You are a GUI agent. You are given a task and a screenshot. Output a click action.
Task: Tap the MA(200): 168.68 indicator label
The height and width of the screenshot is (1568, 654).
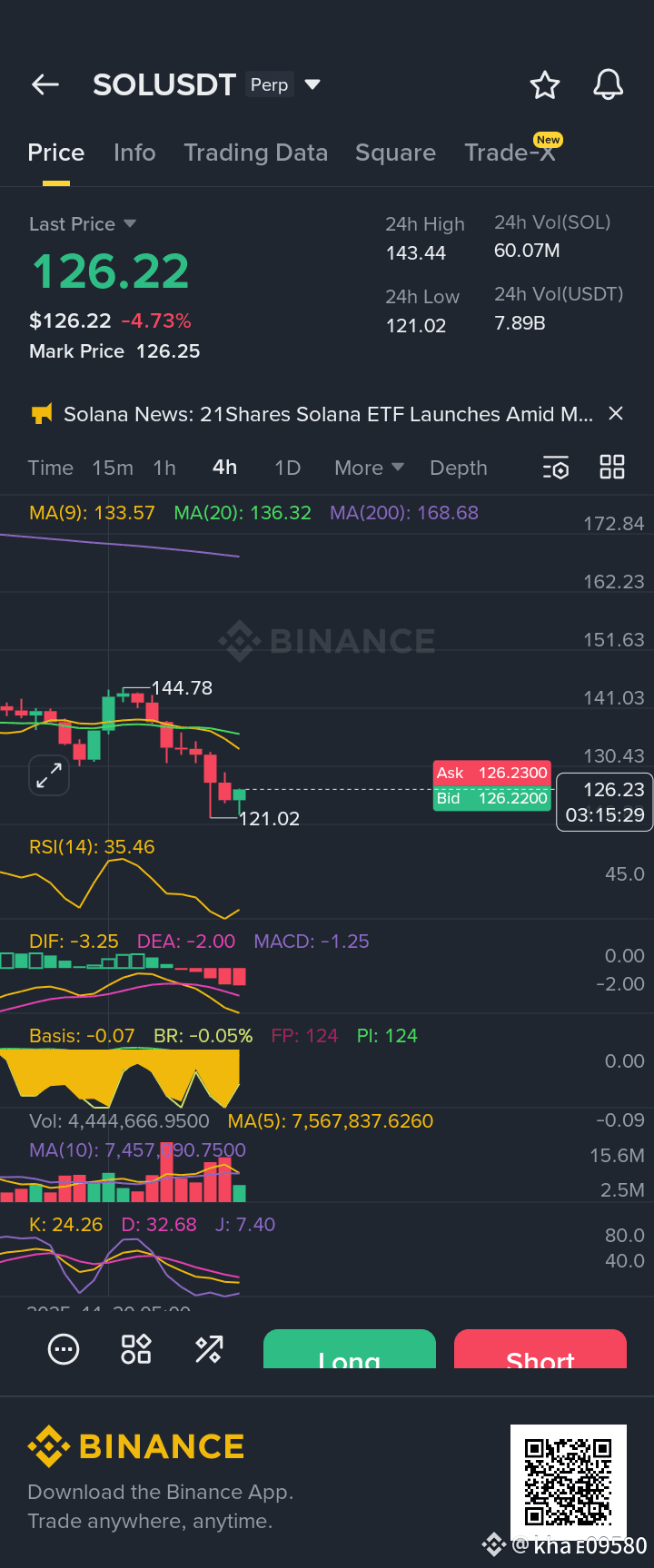coord(404,513)
